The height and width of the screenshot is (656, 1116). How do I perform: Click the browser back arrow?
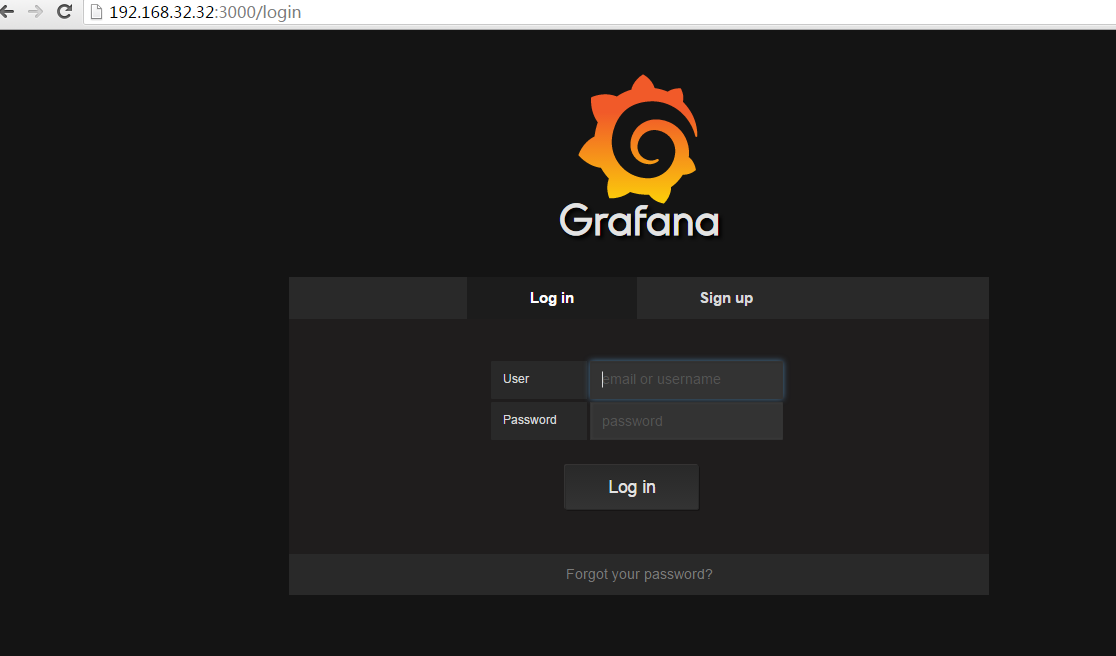10,13
